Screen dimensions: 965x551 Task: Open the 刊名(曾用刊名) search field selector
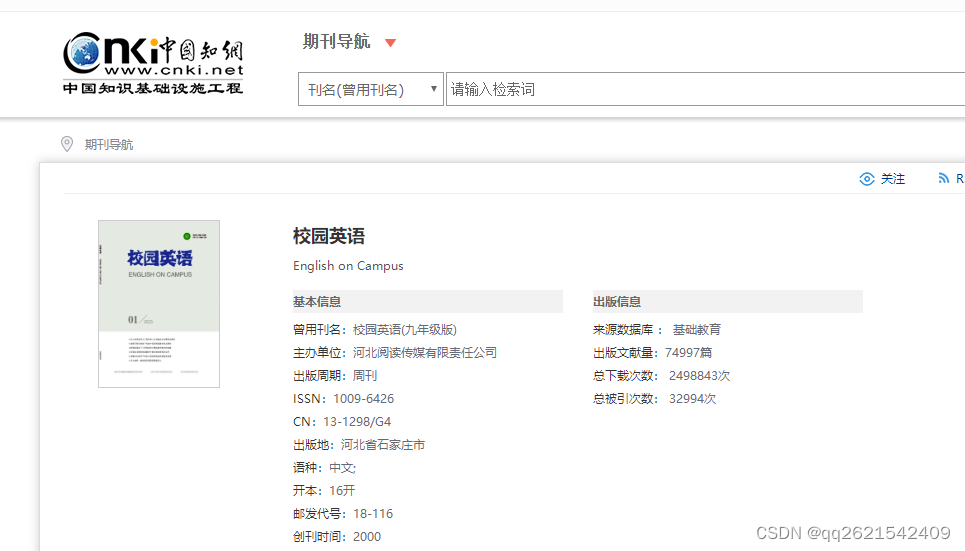(370, 89)
